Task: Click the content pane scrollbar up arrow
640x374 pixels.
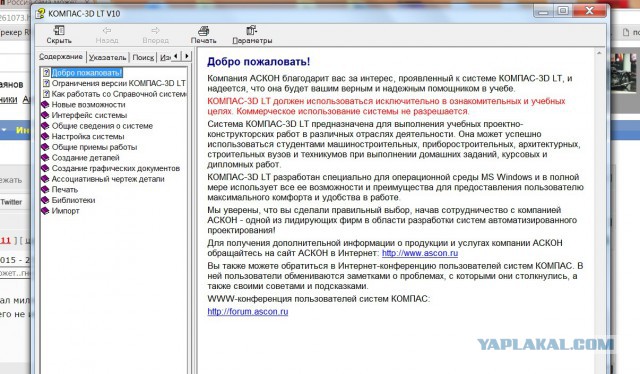Action: (x=599, y=53)
